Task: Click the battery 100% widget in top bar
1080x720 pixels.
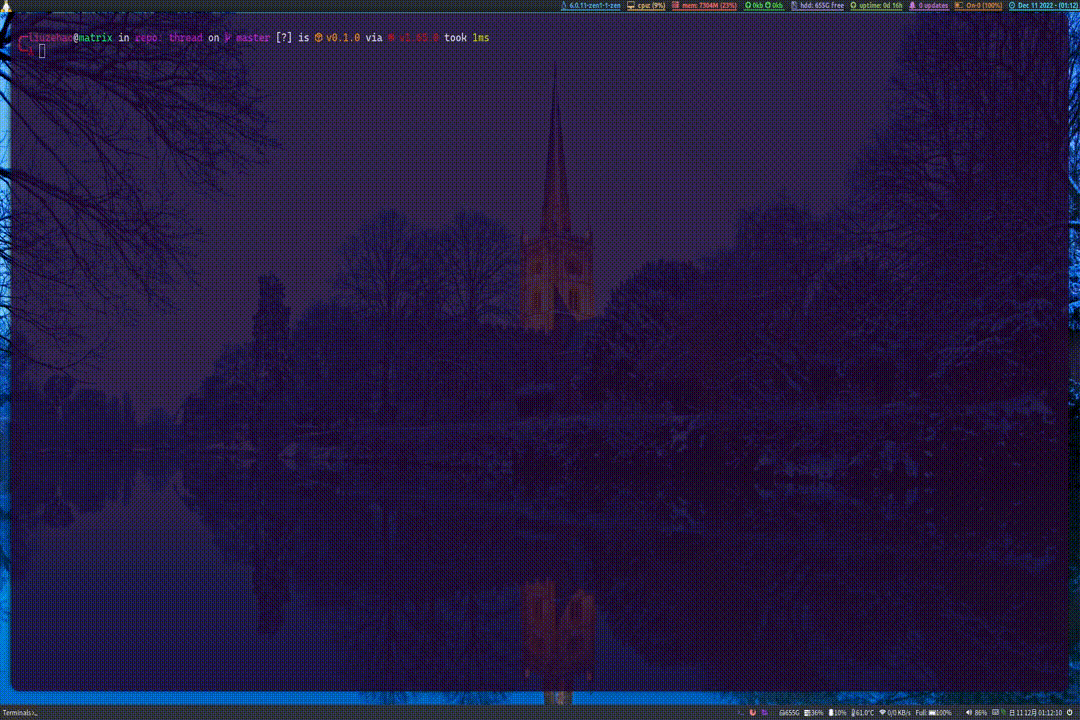Action: (x=978, y=6)
